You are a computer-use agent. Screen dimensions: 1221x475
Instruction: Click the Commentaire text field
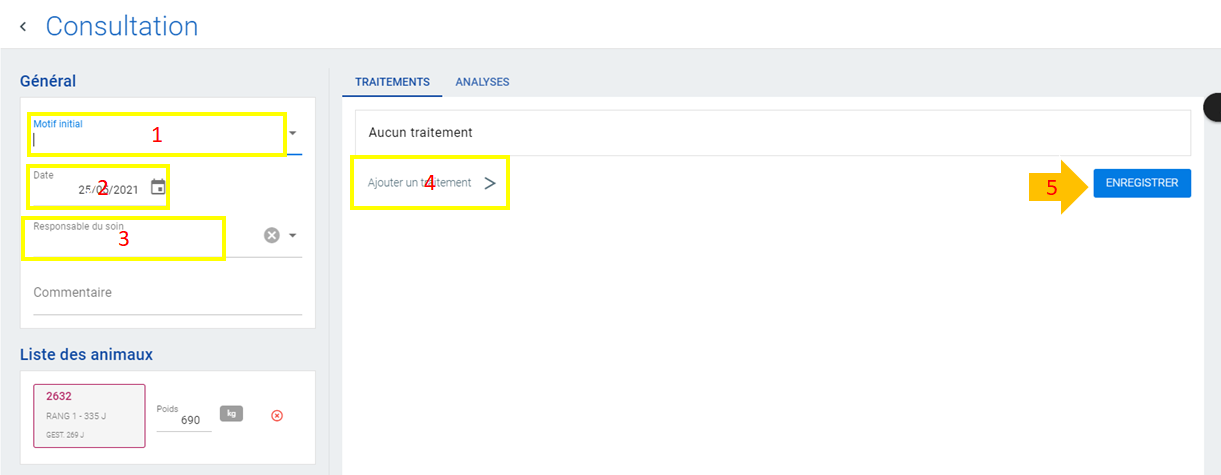point(168,294)
